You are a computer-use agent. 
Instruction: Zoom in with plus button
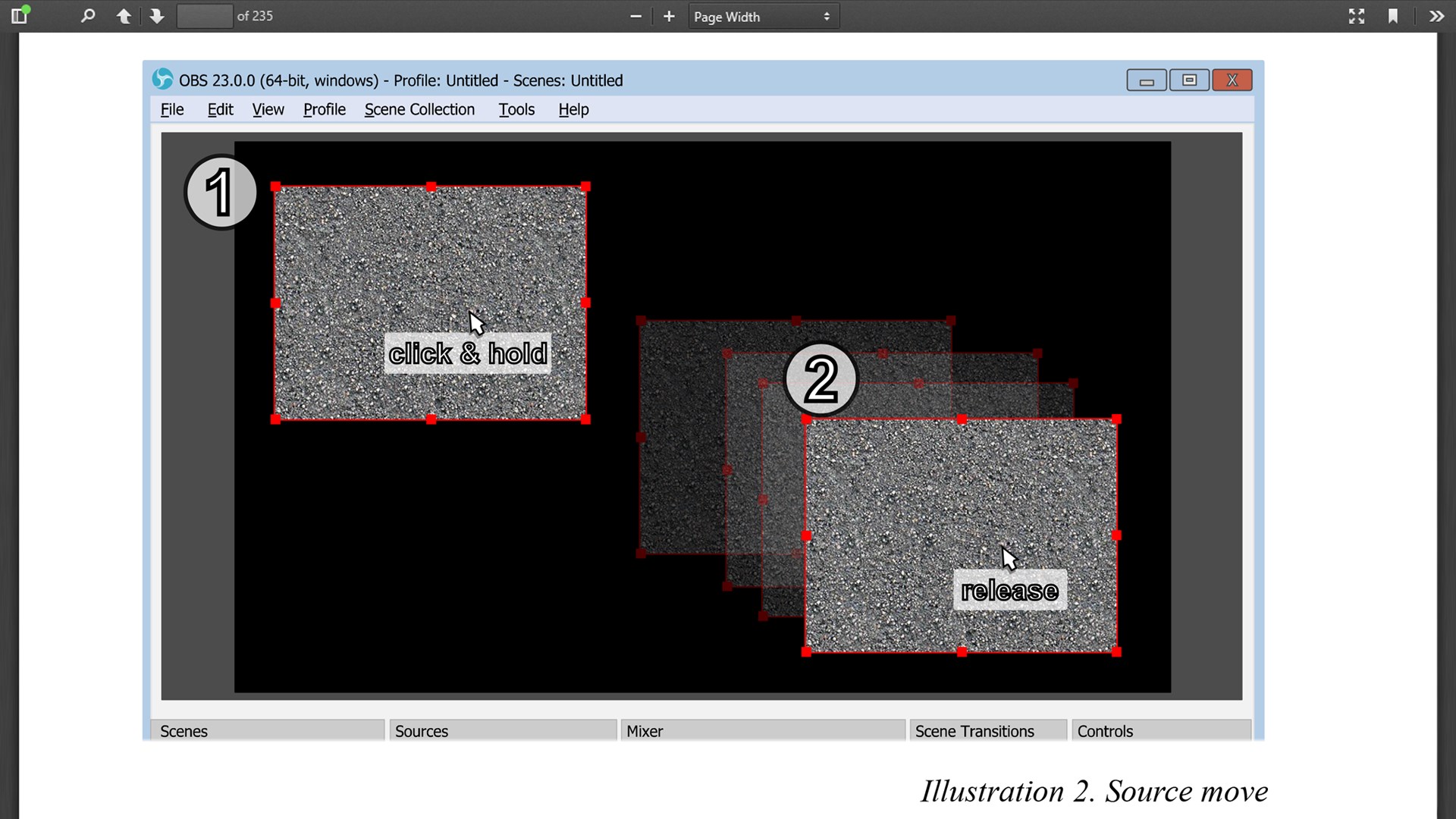pyautogui.click(x=669, y=16)
